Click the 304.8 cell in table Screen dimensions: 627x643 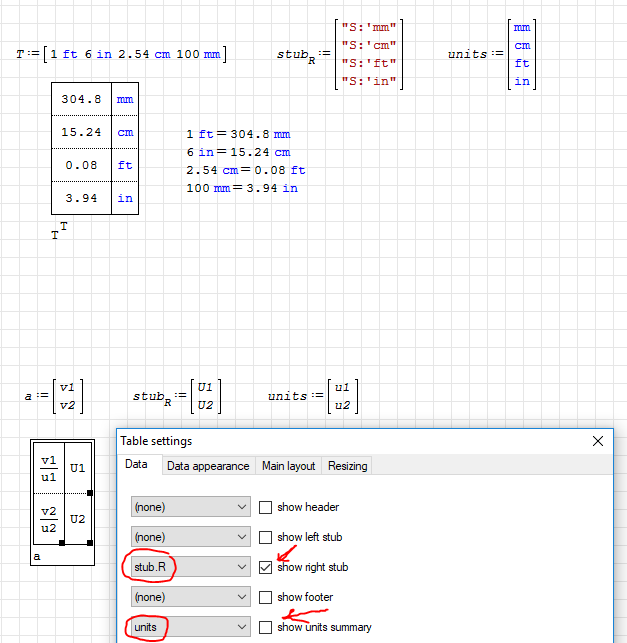81,100
